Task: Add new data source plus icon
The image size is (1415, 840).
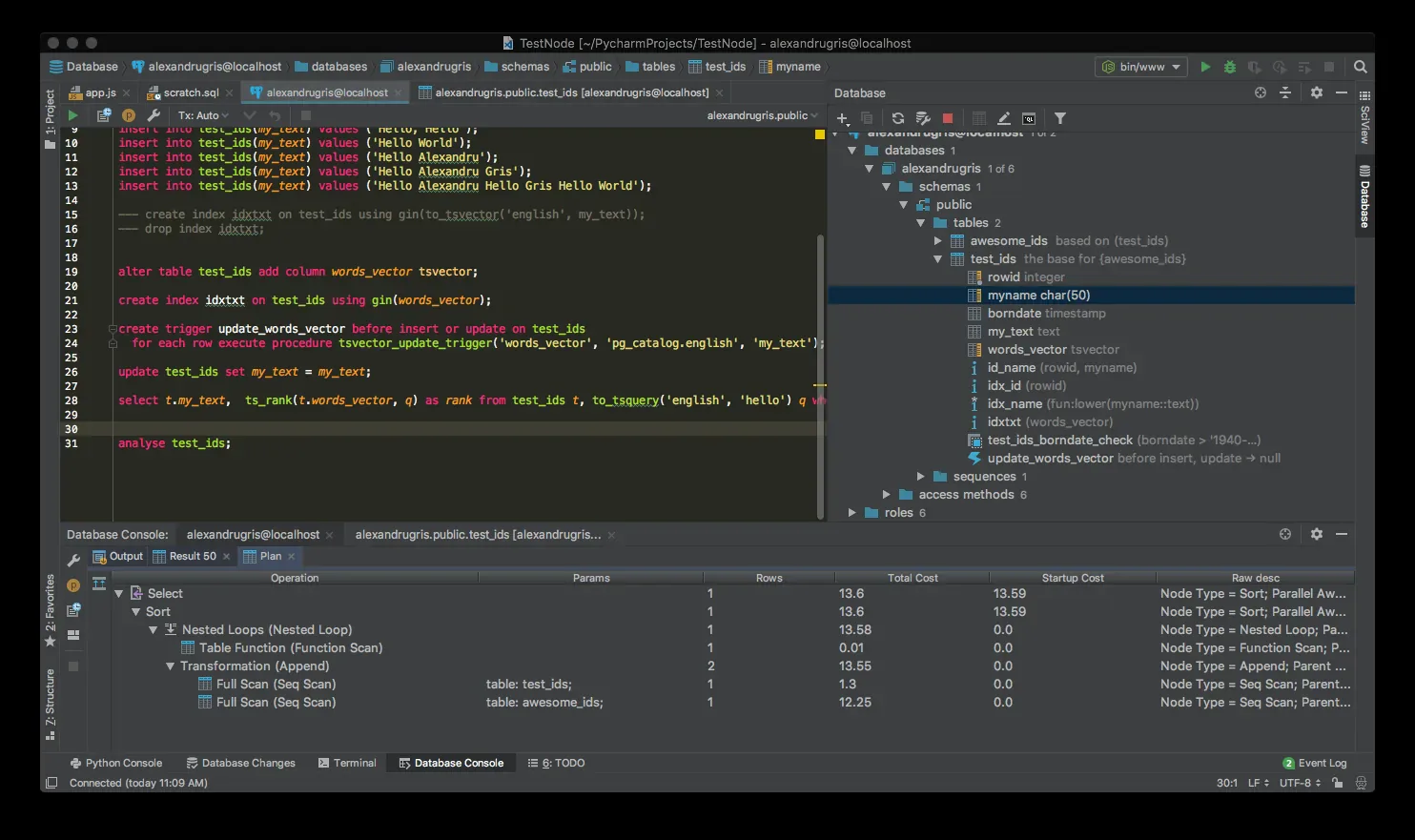Action: click(x=842, y=118)
